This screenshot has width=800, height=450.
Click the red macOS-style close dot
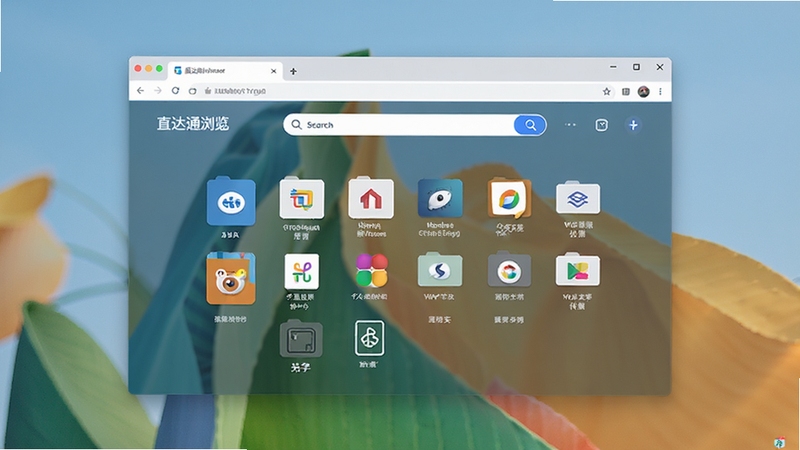(138, 68)
